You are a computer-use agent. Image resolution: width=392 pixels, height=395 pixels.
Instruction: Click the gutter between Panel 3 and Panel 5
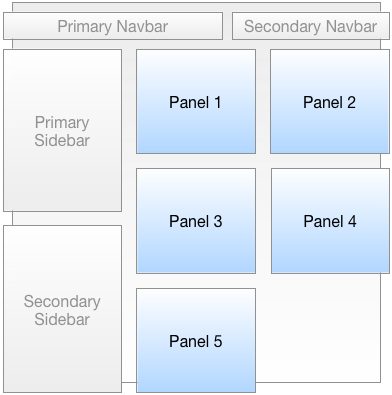click(x=196, y=281)
